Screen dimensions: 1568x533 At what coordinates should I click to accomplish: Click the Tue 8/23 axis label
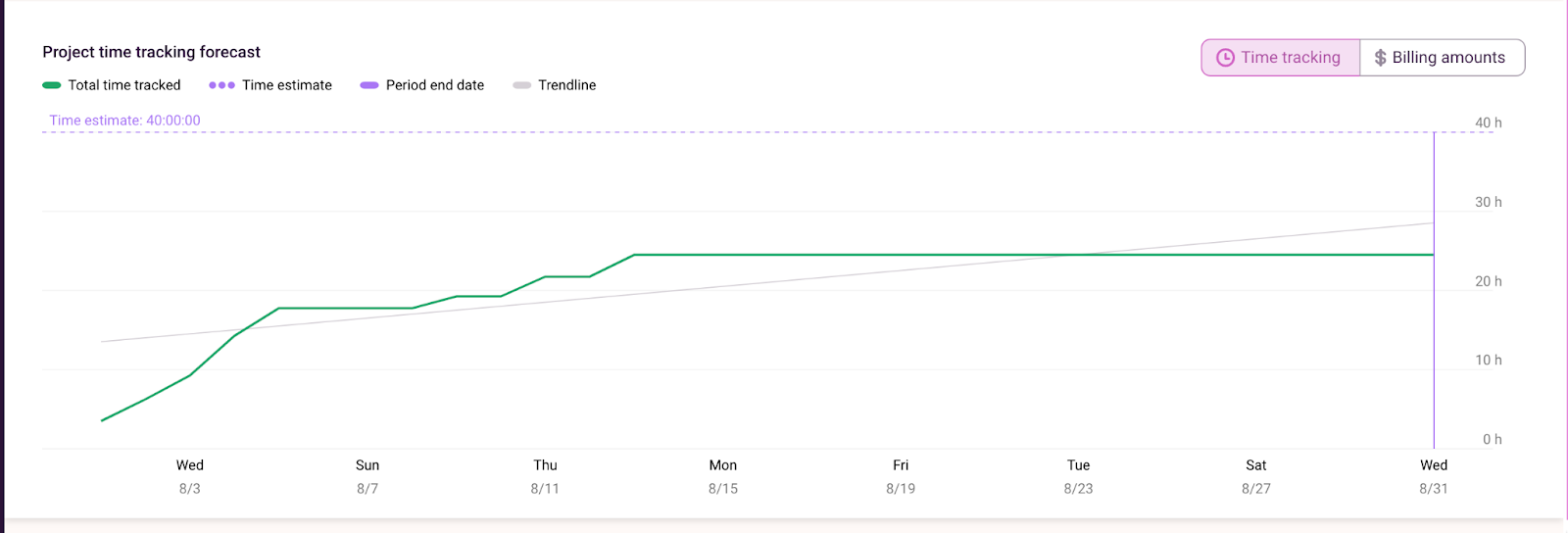pyautogui.click(x=1078, y=476)
